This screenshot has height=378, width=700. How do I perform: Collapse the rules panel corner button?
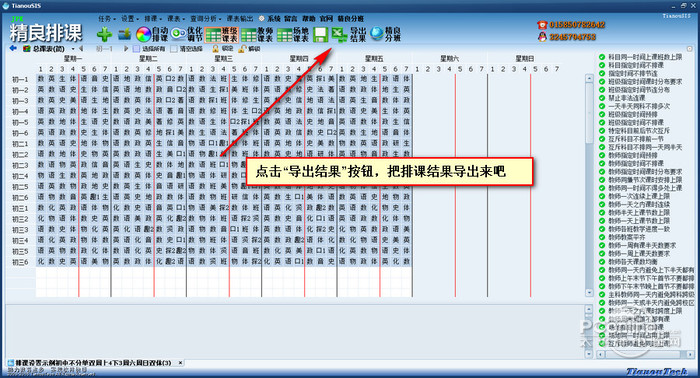[x=690, y=49]
